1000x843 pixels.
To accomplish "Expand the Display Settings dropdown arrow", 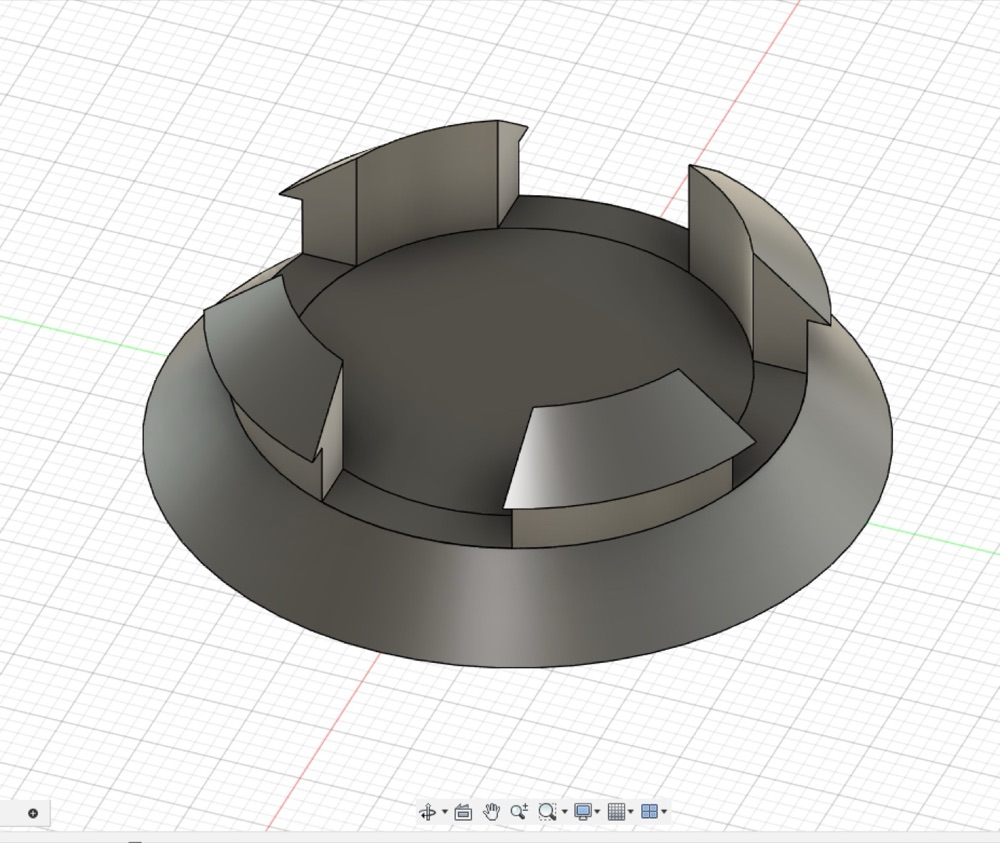I will [597, 812].
